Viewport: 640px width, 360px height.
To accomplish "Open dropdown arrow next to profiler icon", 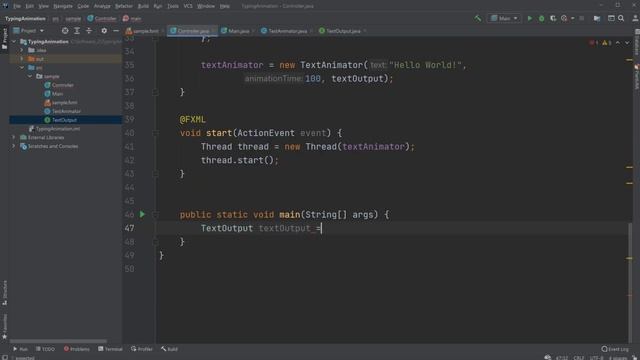I will (x=572, y=18).
